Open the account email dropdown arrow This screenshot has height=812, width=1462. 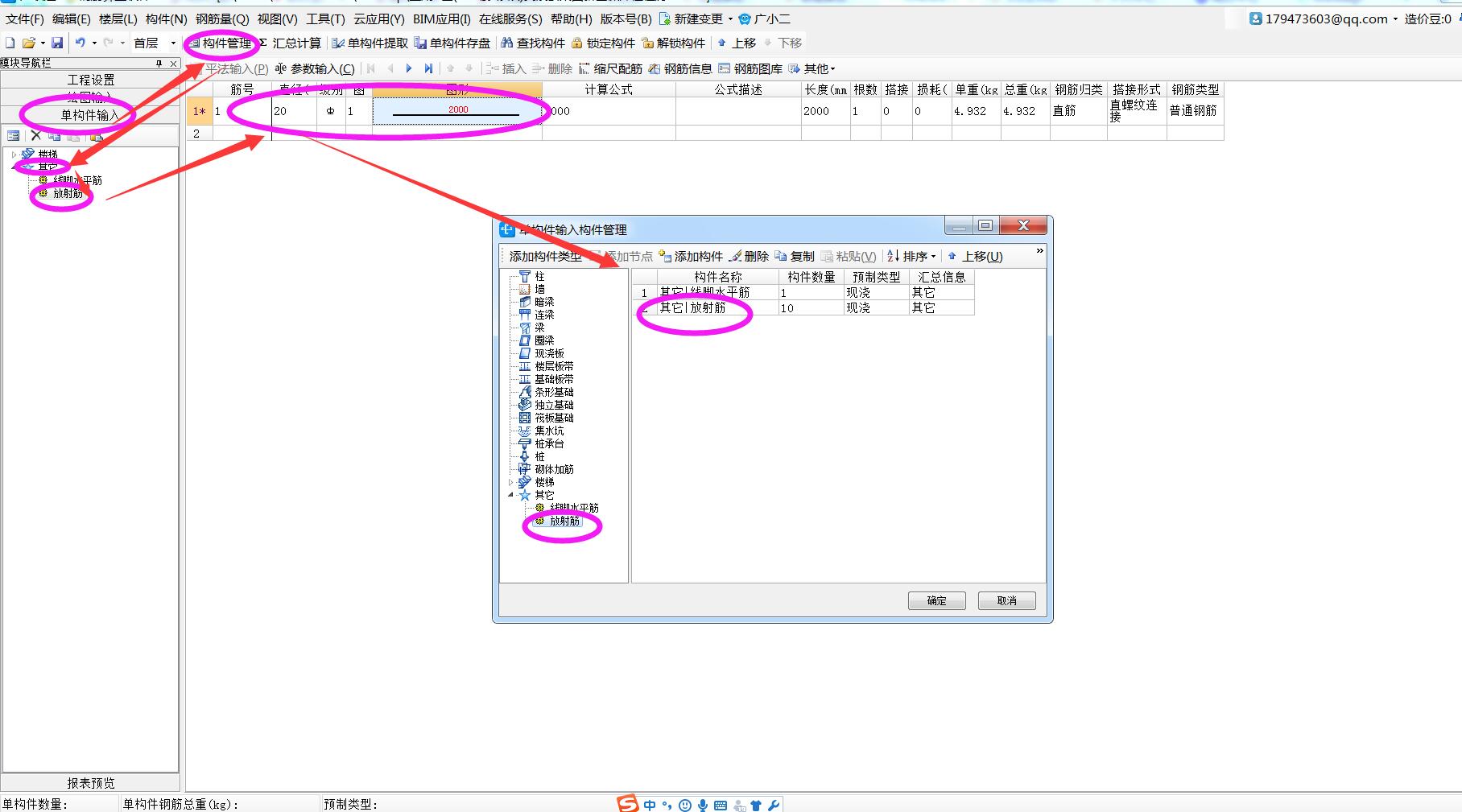(x=1395, y=19)
